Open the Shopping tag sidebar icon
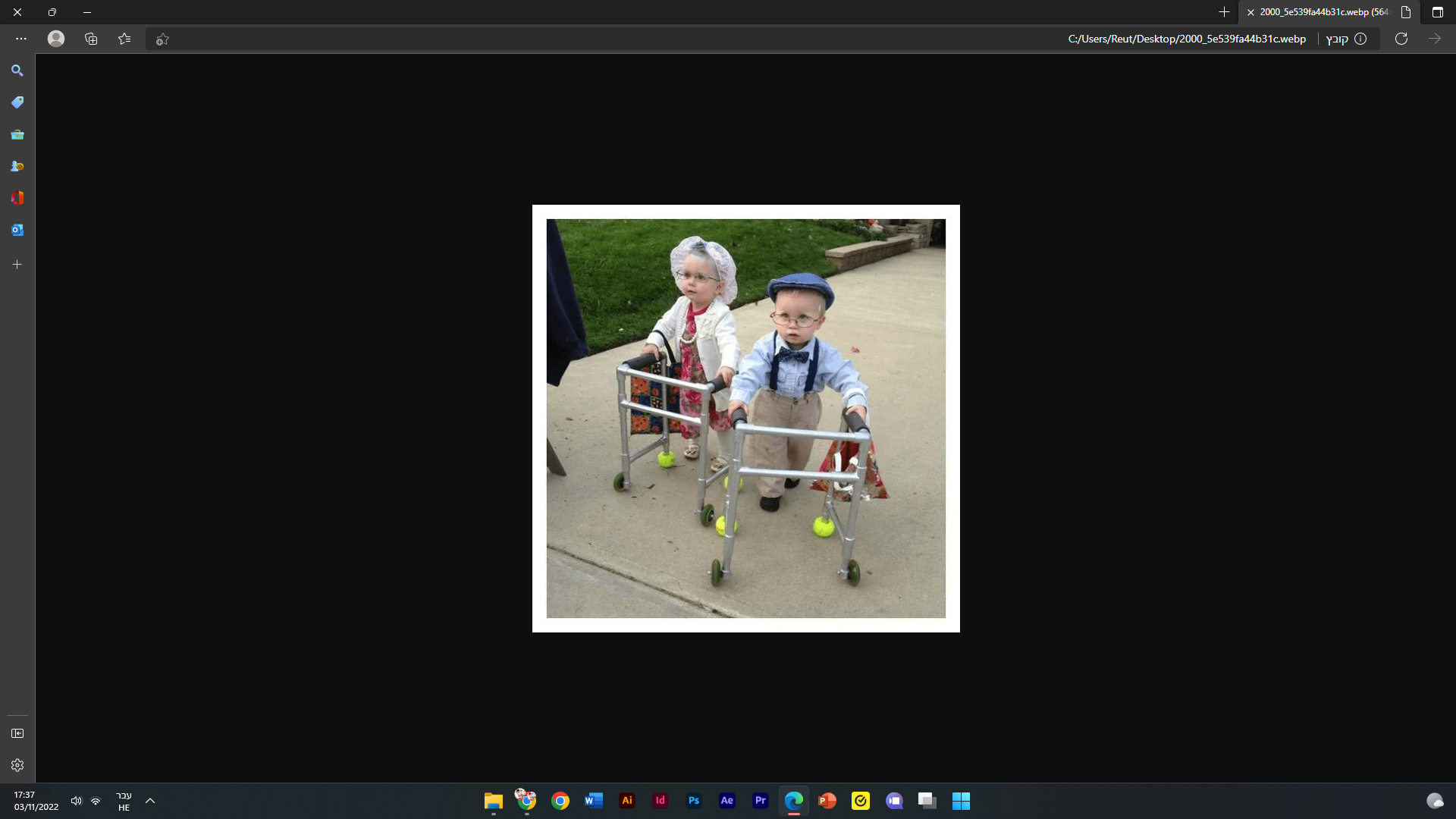1456x819 pixels. coord(17,102)
